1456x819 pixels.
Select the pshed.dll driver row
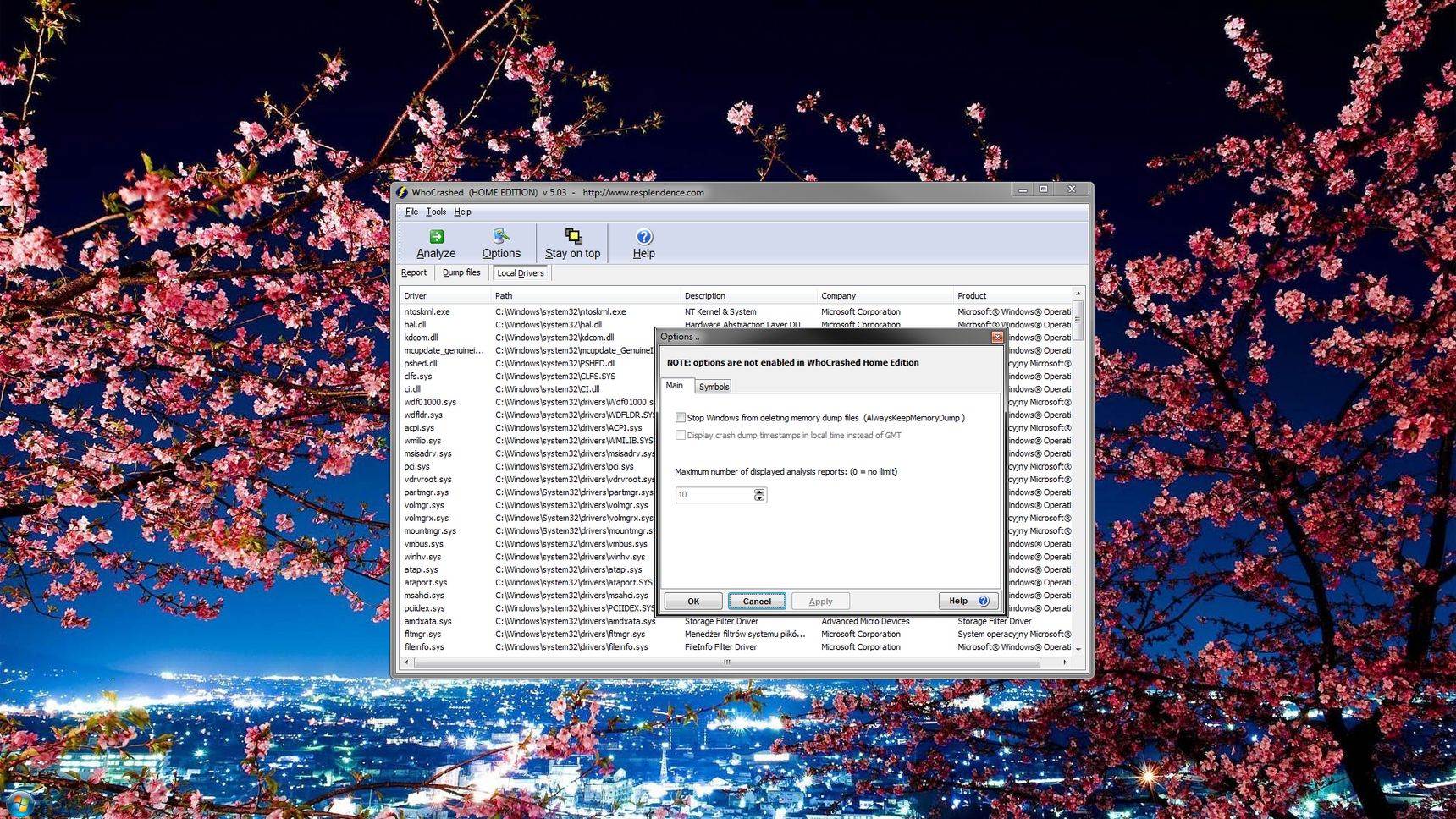(527, 363)
